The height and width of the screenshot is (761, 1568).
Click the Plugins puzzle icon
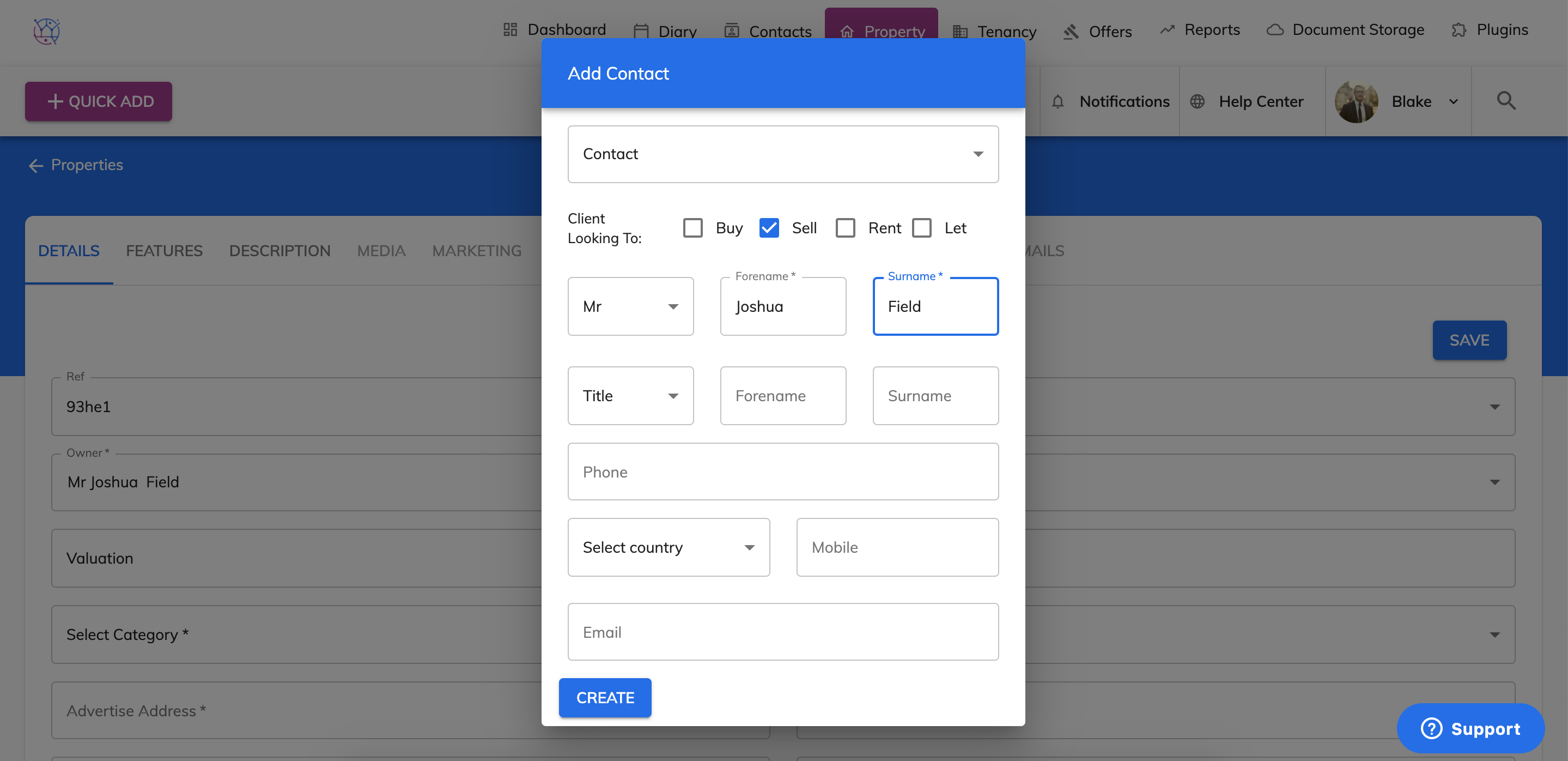pyautogui.click(x=1458, y=30)
